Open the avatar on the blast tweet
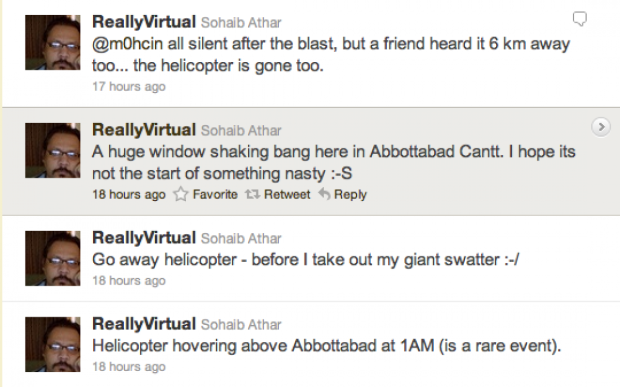 53,42
